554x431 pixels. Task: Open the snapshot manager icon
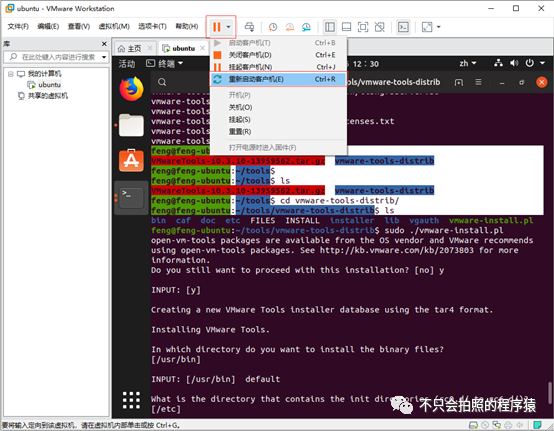[306, 27]
